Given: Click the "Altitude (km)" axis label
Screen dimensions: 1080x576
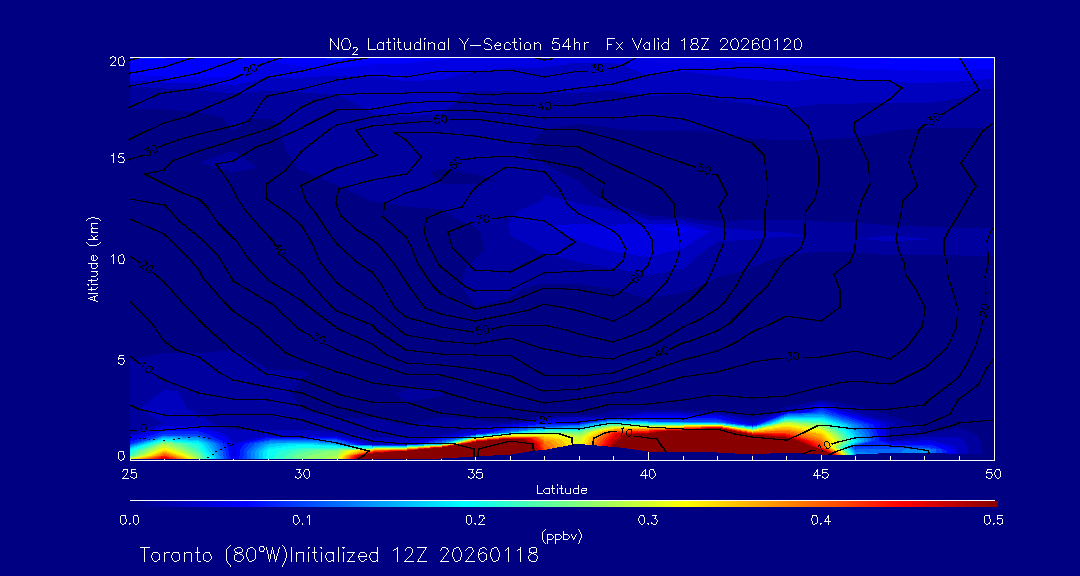Looking at the screenshot, I should pos(93,258).
